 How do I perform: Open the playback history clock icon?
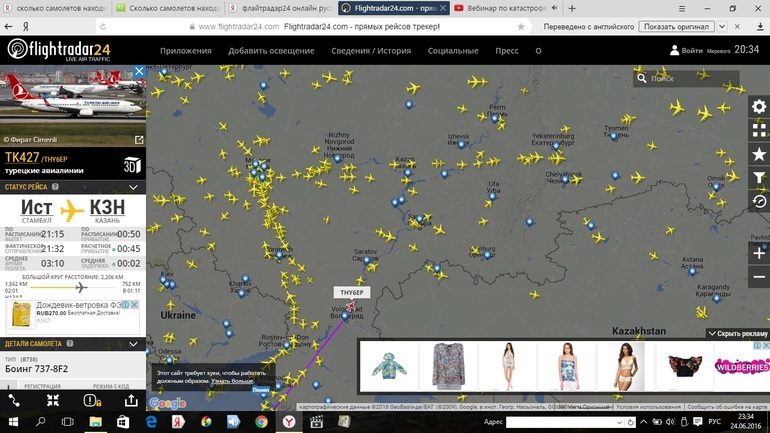click(x=759, y=201)
